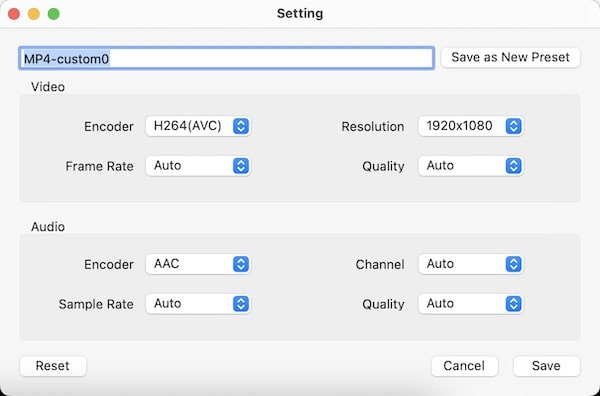
Task: Open the video Encoder dropdown showing H264(AVC)
Action: tap(198, 126)
